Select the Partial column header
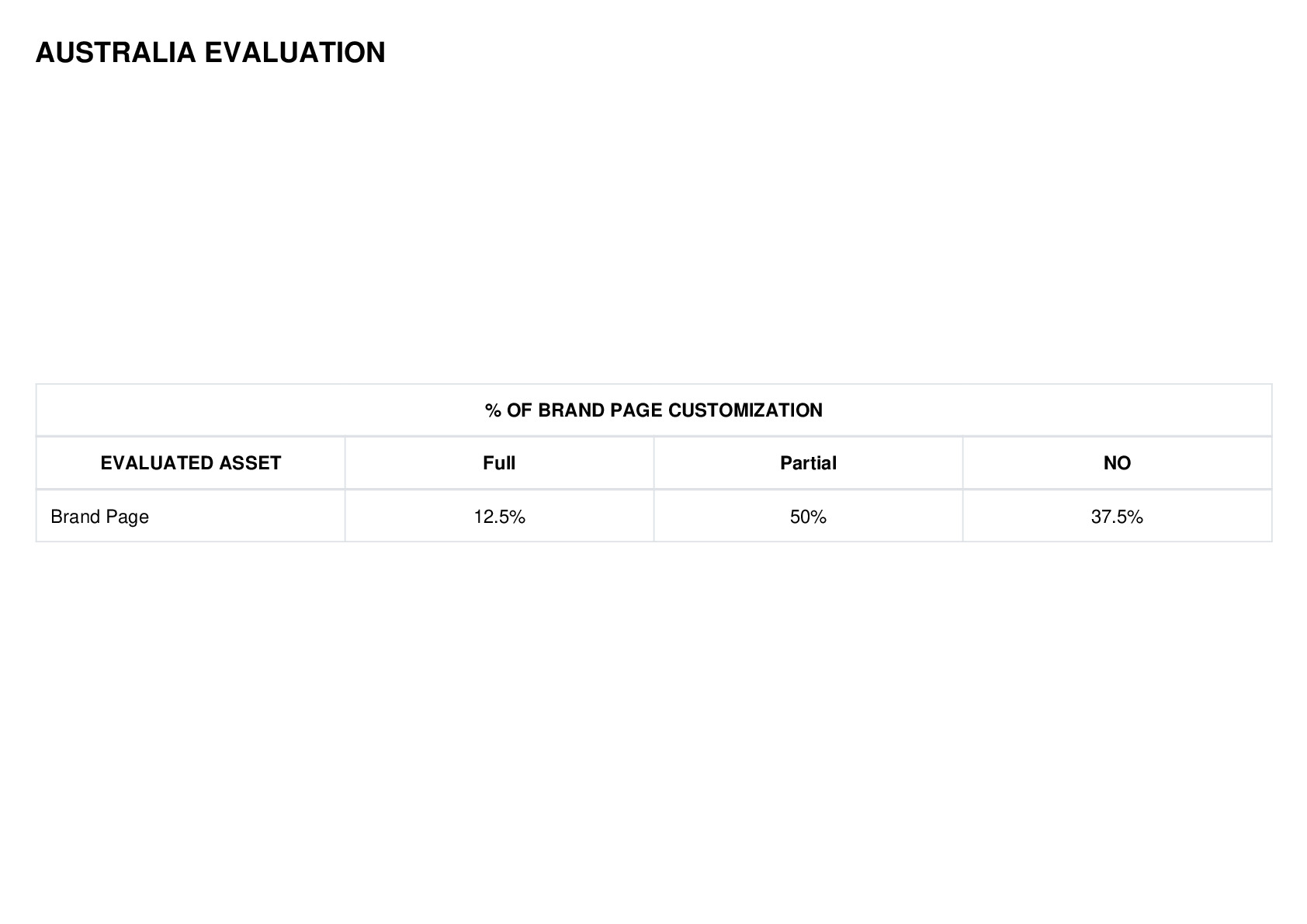 pyautogui.click(x=808, y=463)
